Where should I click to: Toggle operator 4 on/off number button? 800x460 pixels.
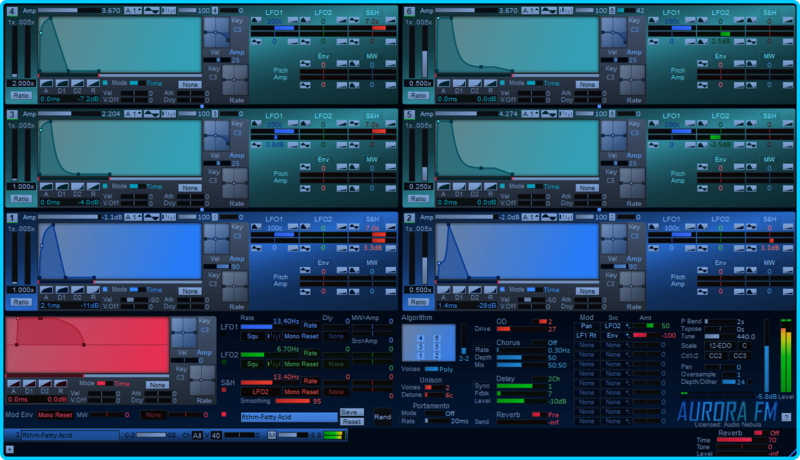12,11
